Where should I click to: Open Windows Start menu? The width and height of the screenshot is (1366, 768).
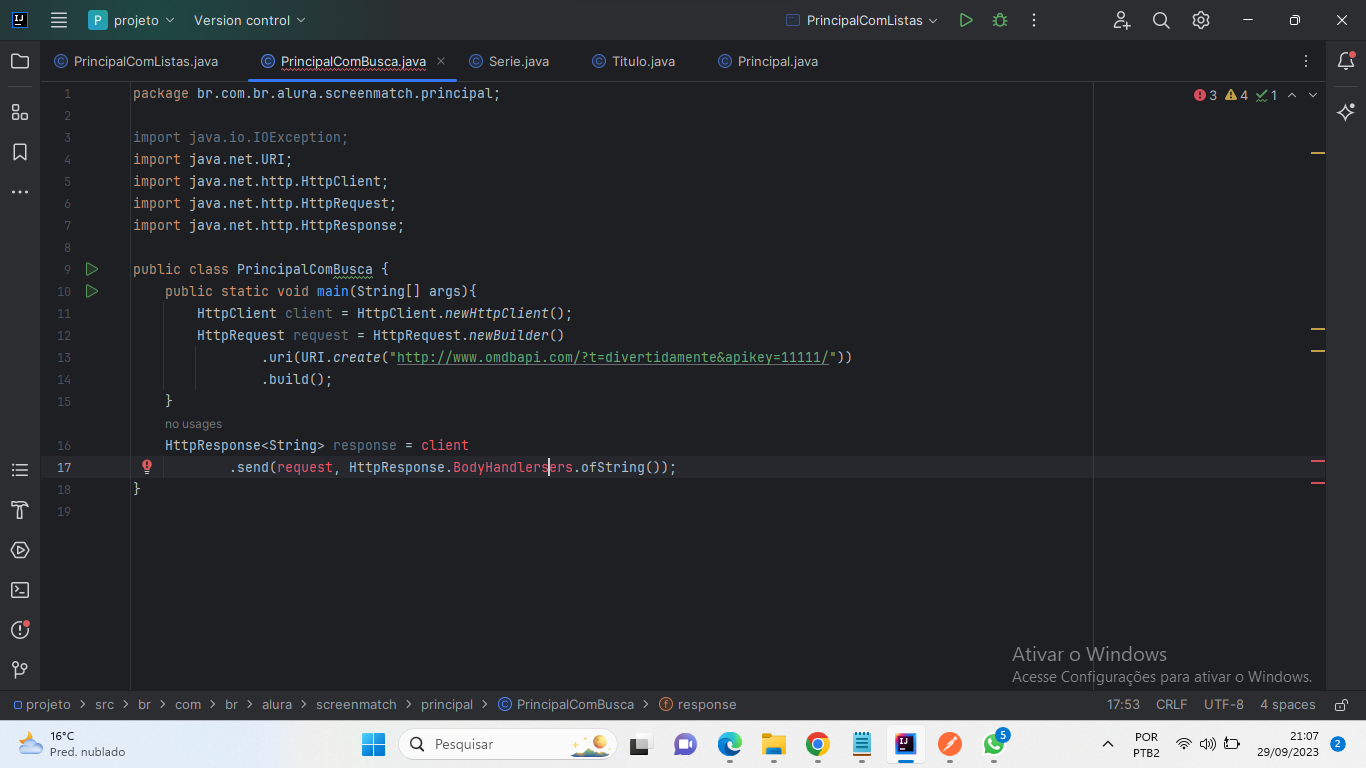pyautogui.click(x=373, y=744)
